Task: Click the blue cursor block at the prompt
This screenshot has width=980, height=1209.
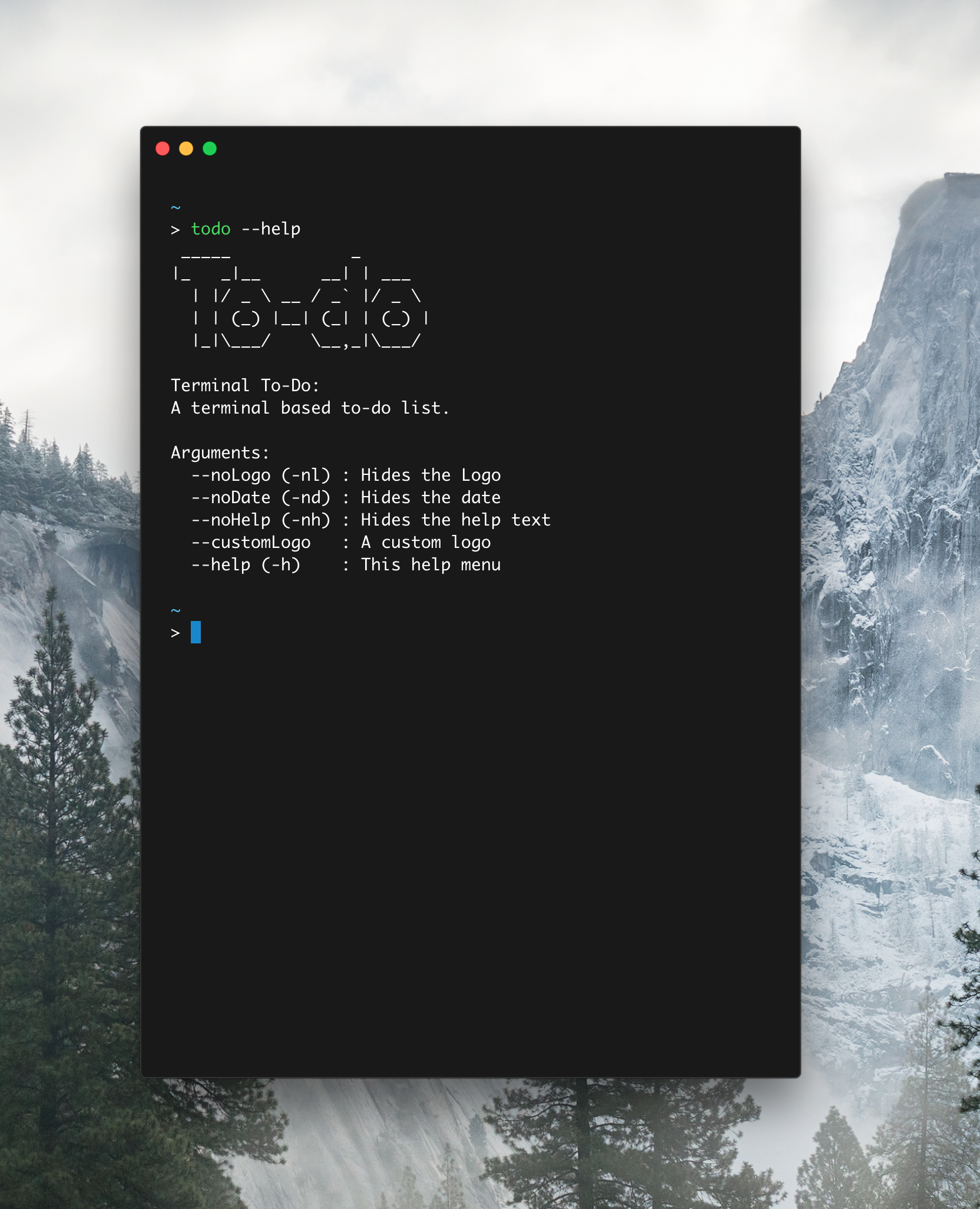Action: (196, 632)
